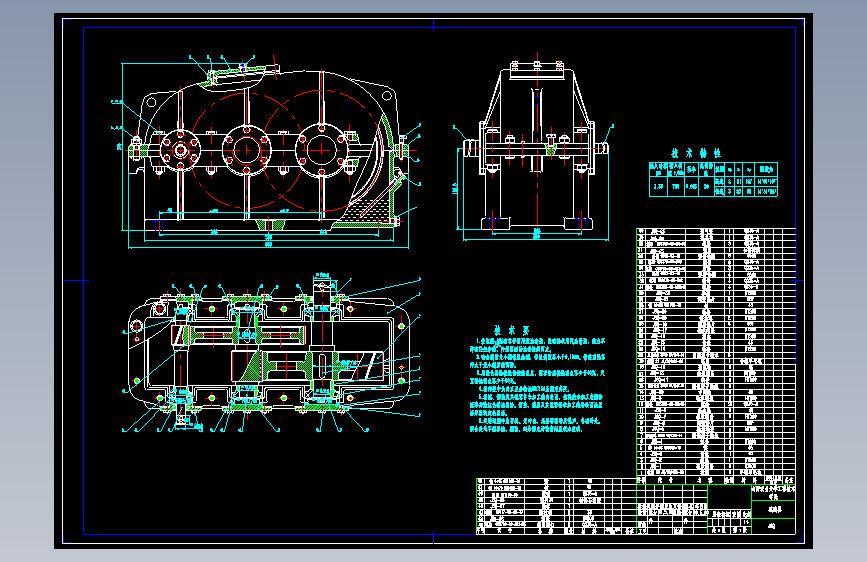867x562 pixels.
Task: Pick the middle shaft bearing cap in the front view
Action: pyautogui.click(x=247, y=149)
